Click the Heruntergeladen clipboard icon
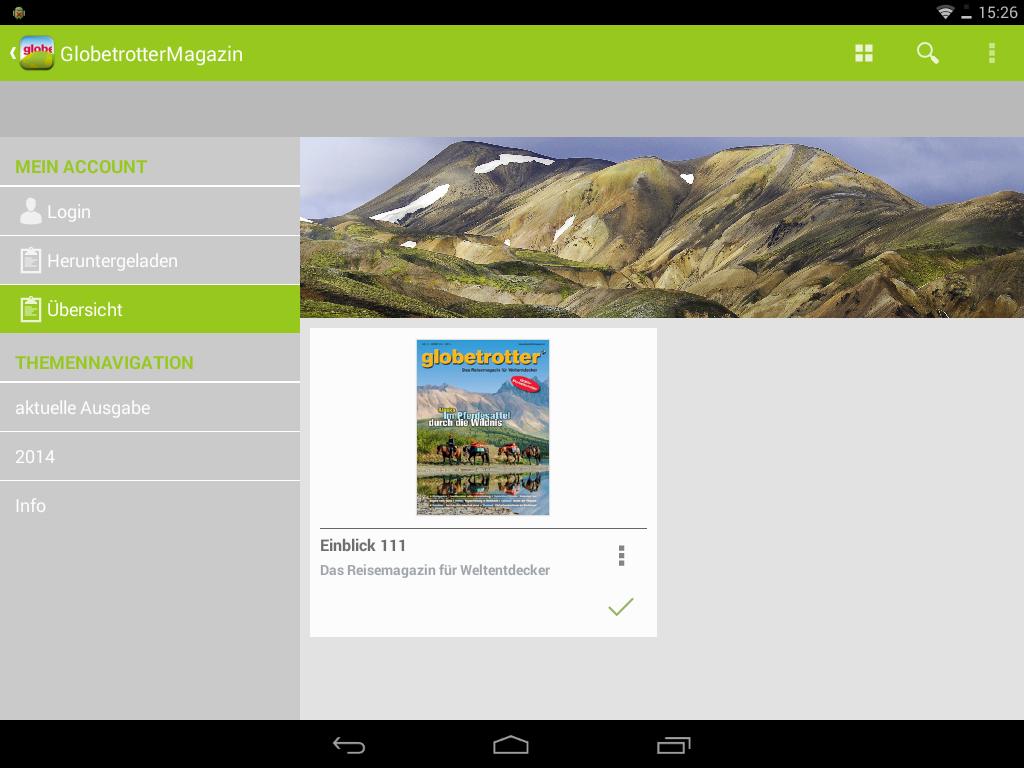Image resolution: width=1024 pixels, height=768 pixels. tap(31, 260)
